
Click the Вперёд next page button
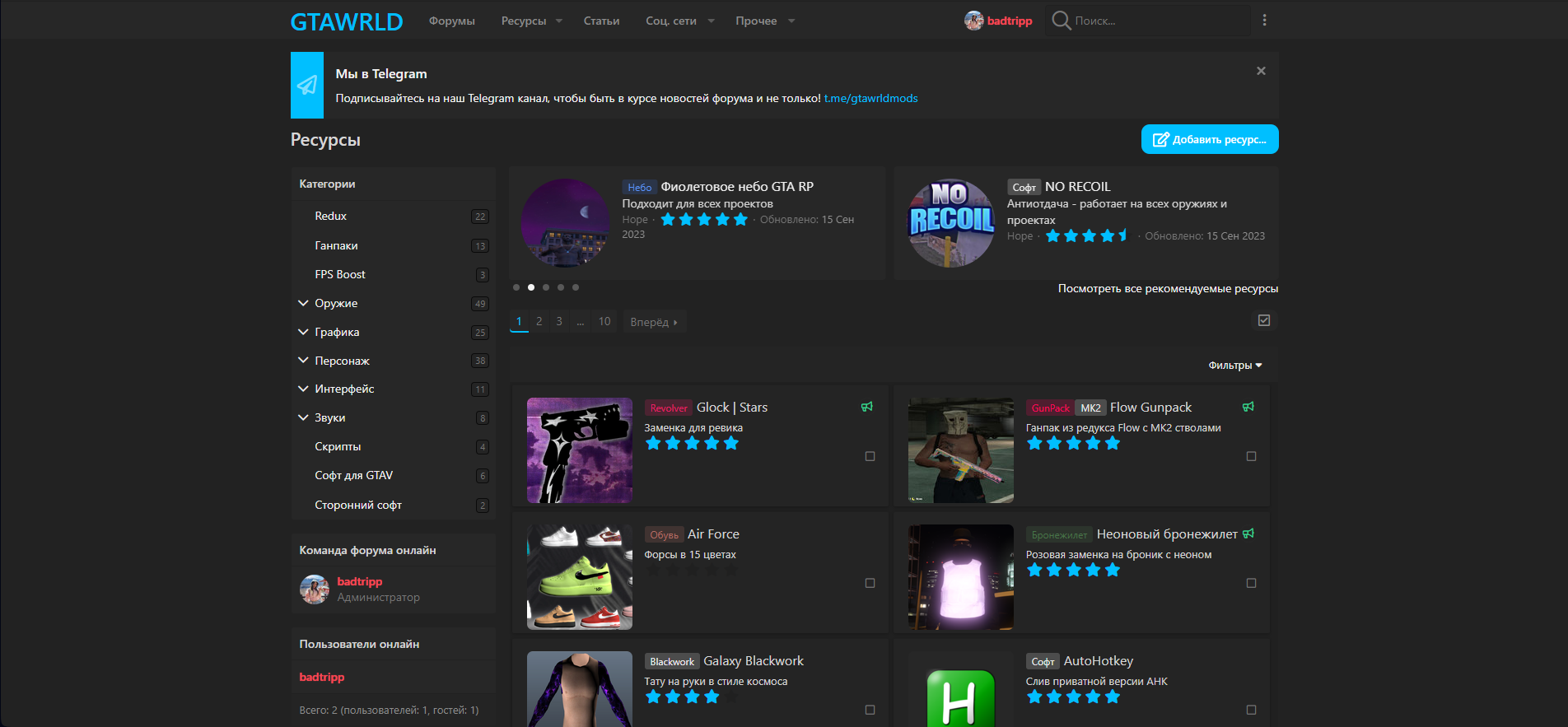pyautogui.click(x=654, y=322)
